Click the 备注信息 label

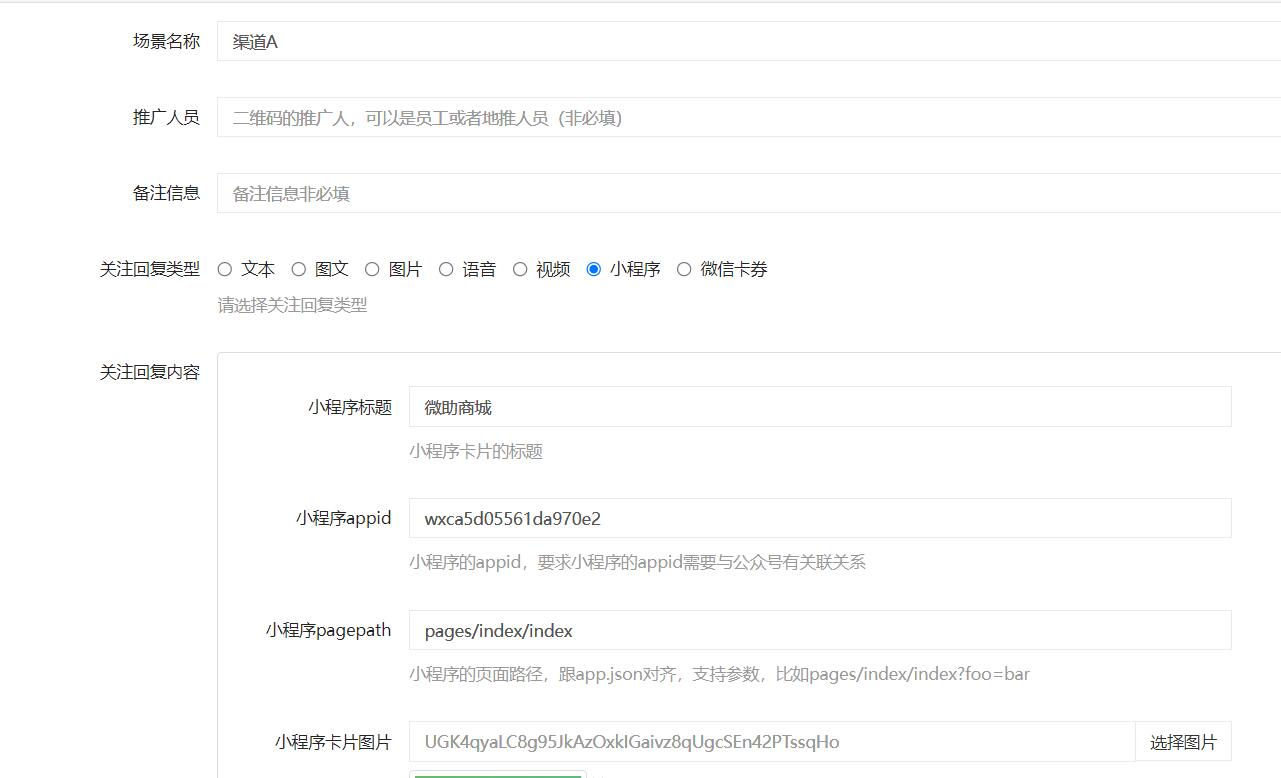pos(167,193)
